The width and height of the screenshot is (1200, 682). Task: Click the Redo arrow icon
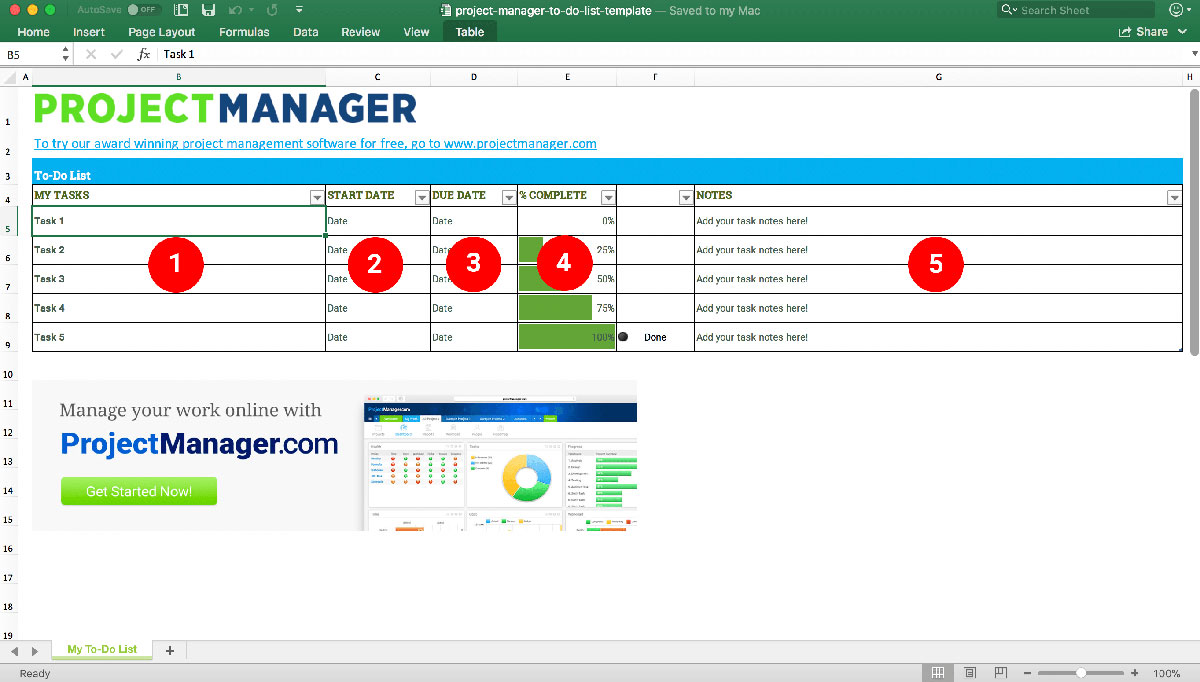(271, 10)
